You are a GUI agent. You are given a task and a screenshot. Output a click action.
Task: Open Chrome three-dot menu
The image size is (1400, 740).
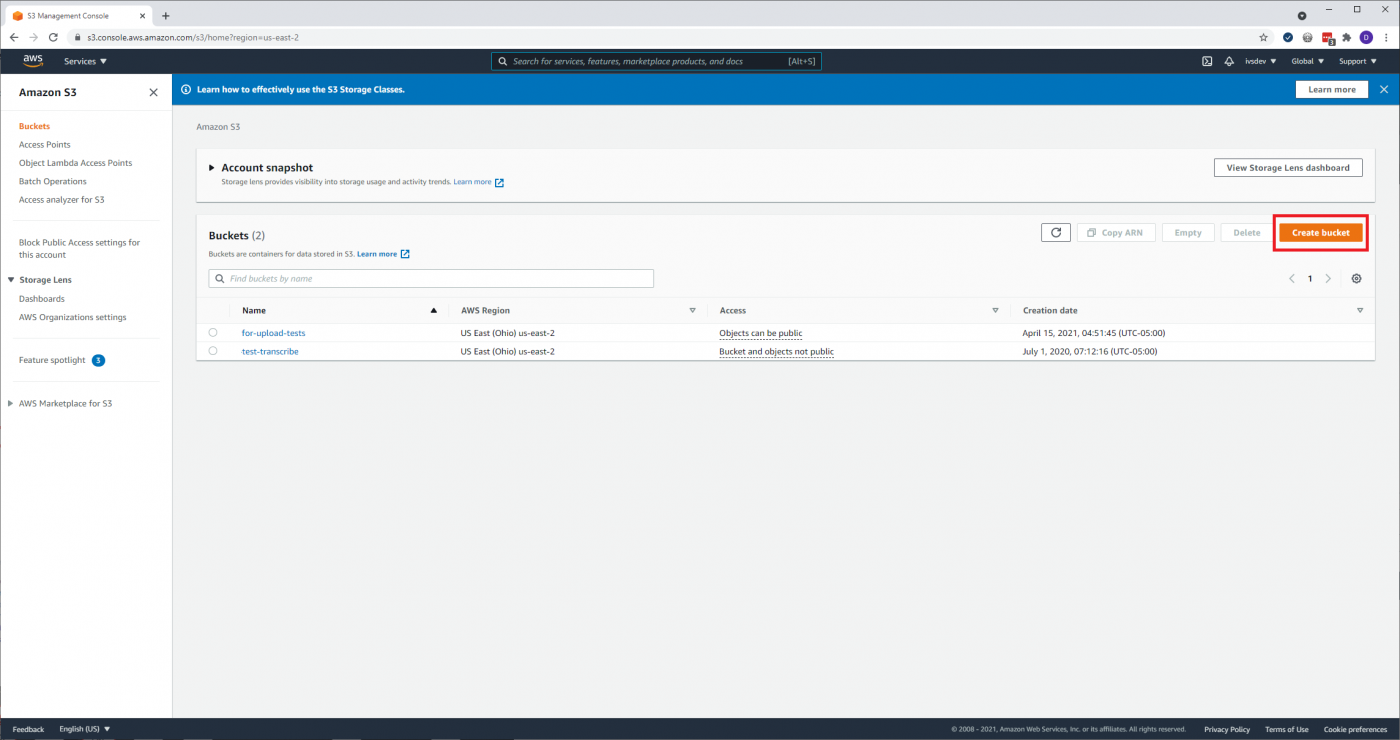[x=1386, y=37]
